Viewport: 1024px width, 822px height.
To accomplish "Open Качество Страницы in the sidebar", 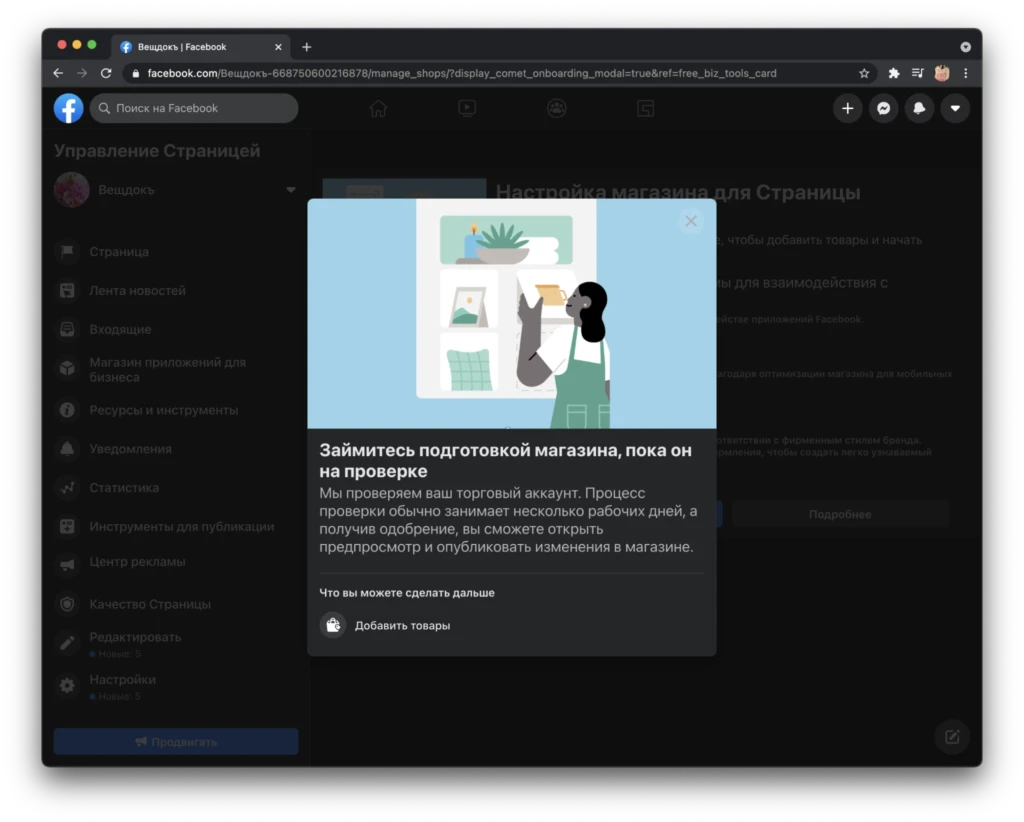I will pos(175,605).
